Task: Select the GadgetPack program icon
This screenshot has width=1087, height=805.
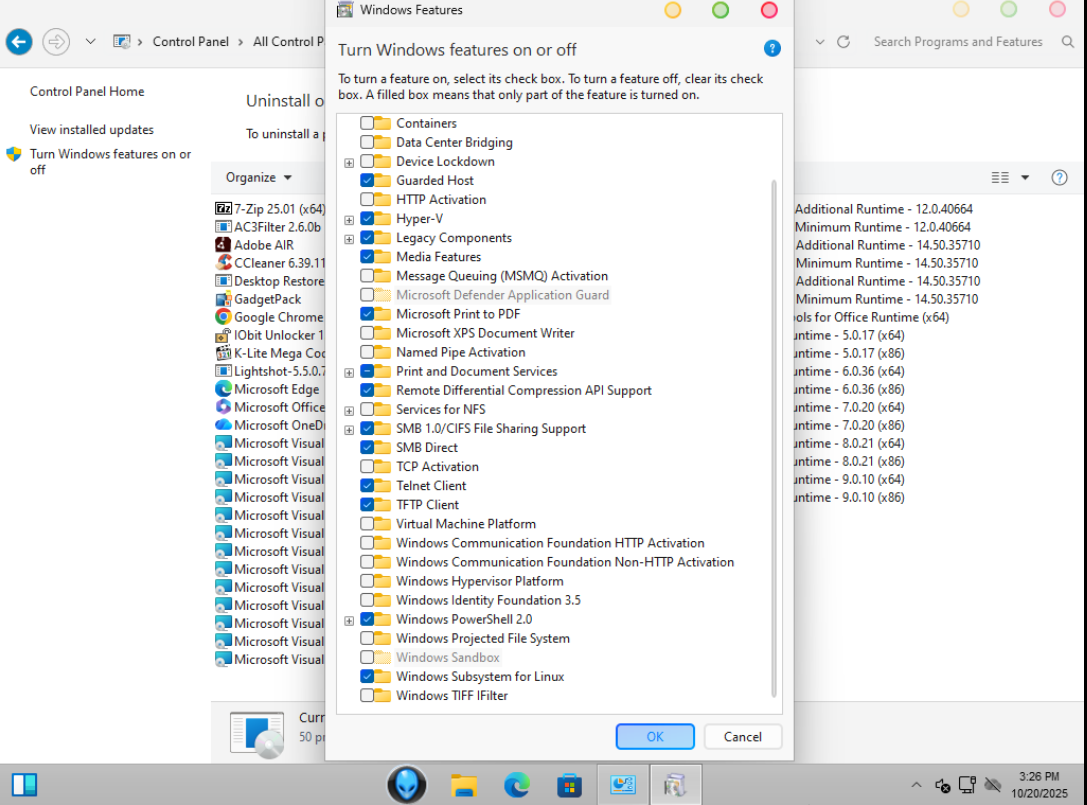Action: (223, 299)
